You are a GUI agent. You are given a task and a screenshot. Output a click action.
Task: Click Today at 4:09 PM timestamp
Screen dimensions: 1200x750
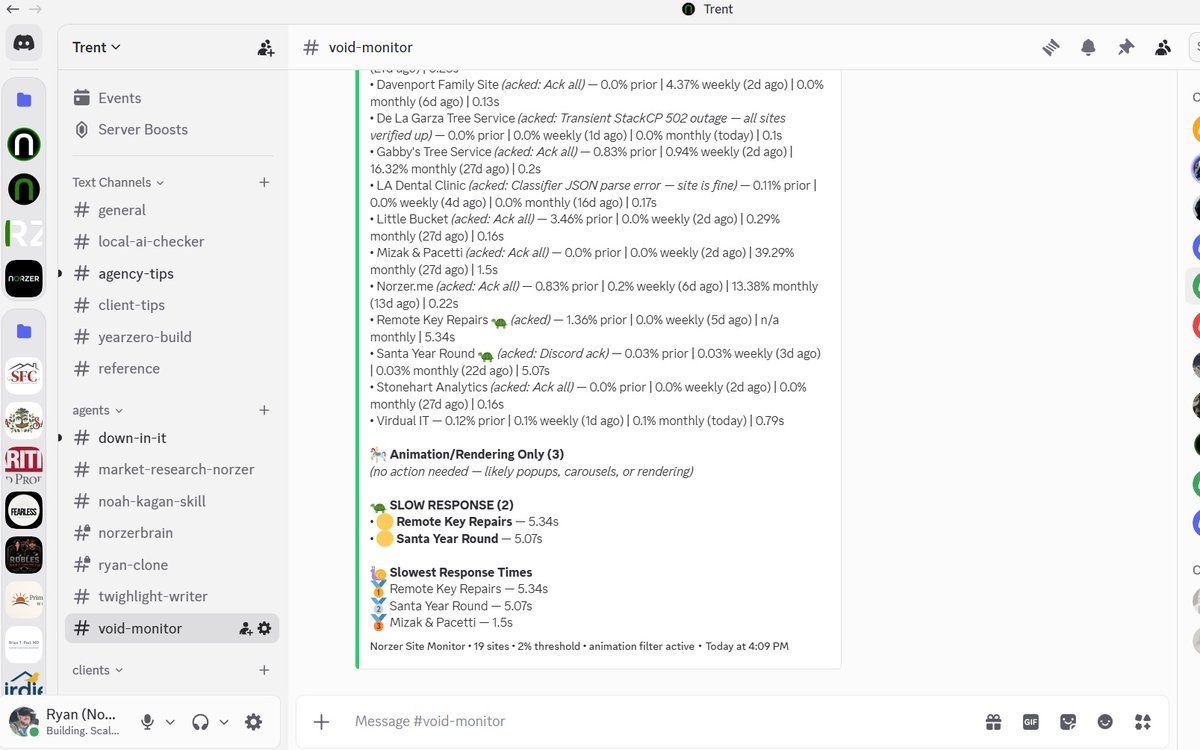[x=747, y=646]
